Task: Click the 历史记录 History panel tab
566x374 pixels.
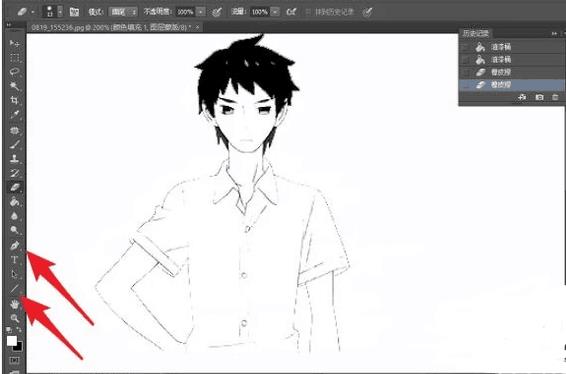Action: (475, 34)
